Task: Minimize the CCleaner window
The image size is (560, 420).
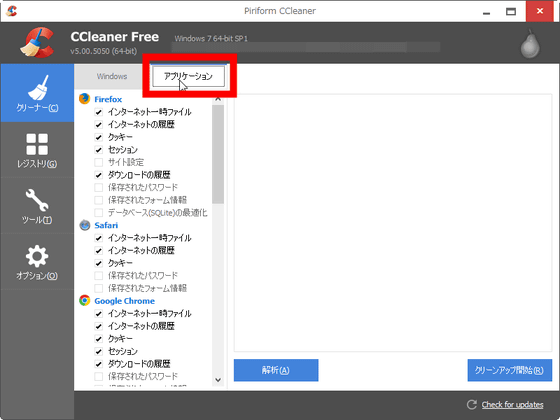Action: [x=486, y=12]
